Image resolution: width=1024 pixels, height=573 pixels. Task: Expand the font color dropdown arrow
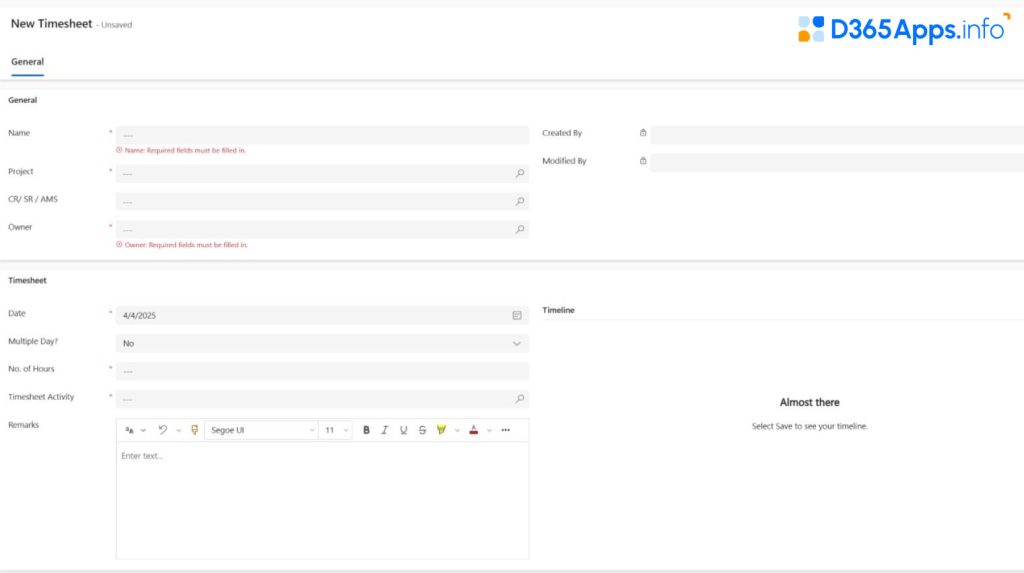489,431
